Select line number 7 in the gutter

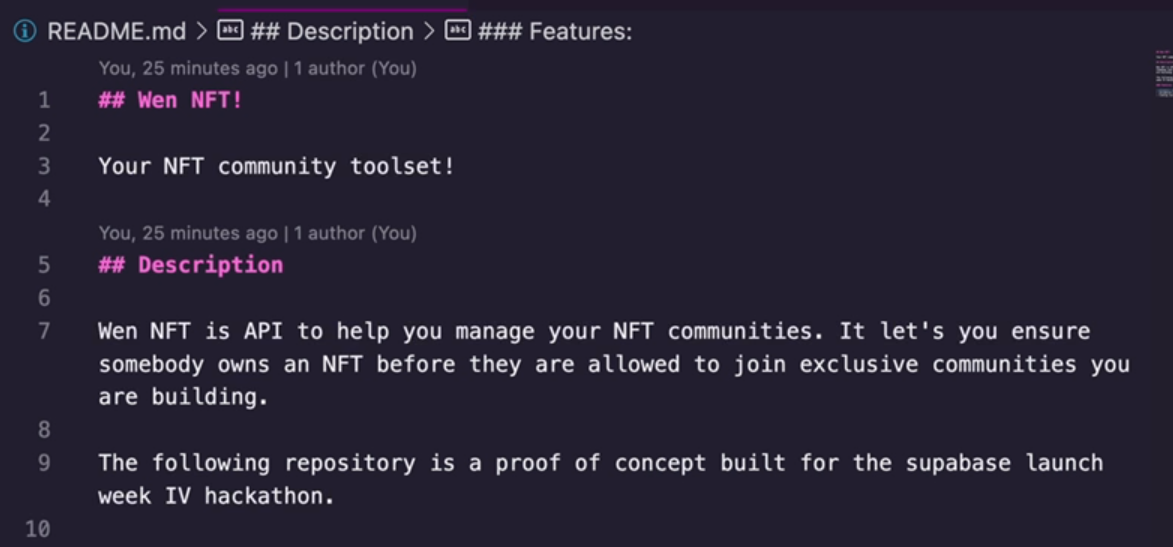(x=44, y=331)
